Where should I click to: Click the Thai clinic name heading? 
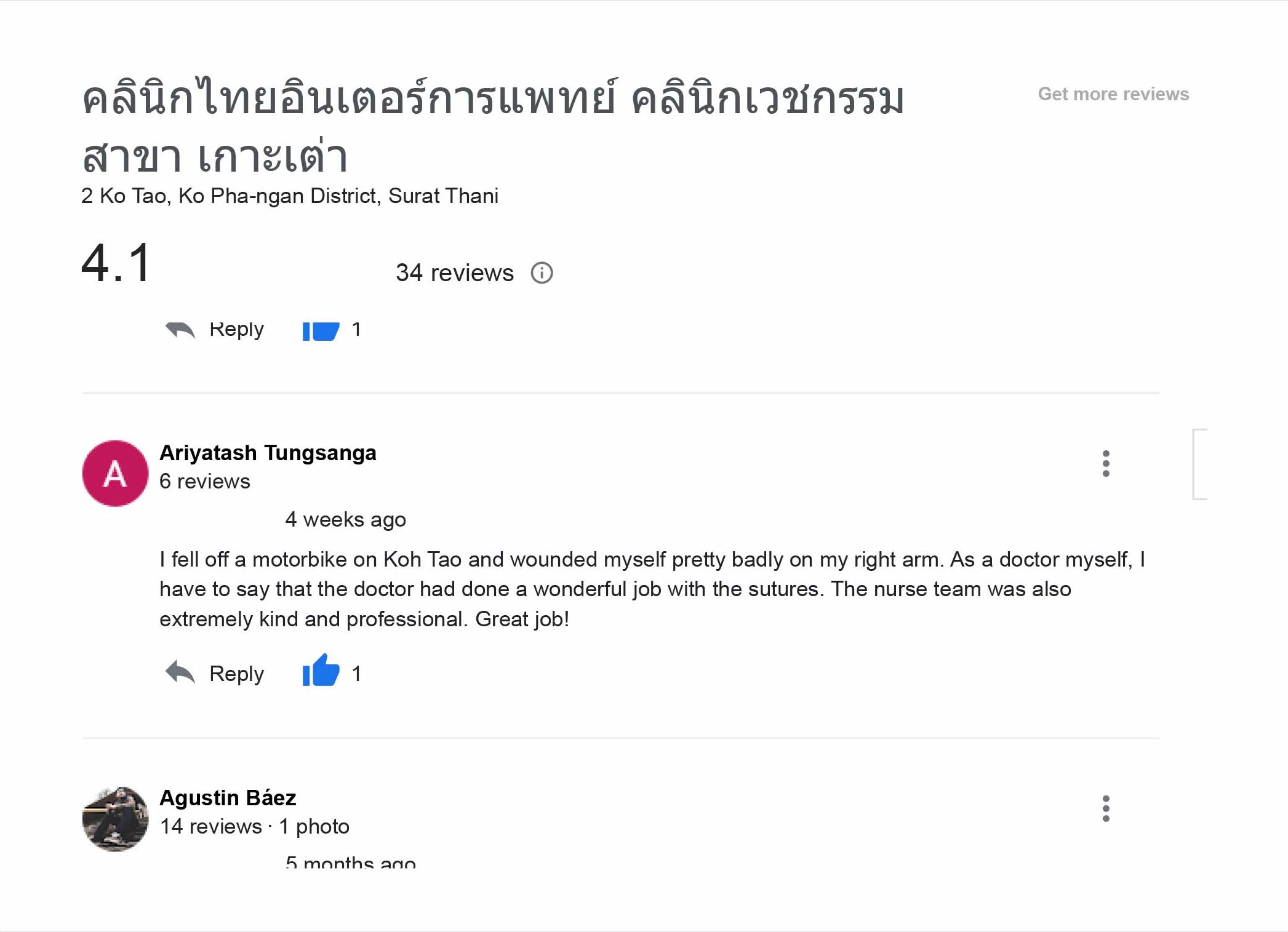pyautogui.click(x=492, y=126)
